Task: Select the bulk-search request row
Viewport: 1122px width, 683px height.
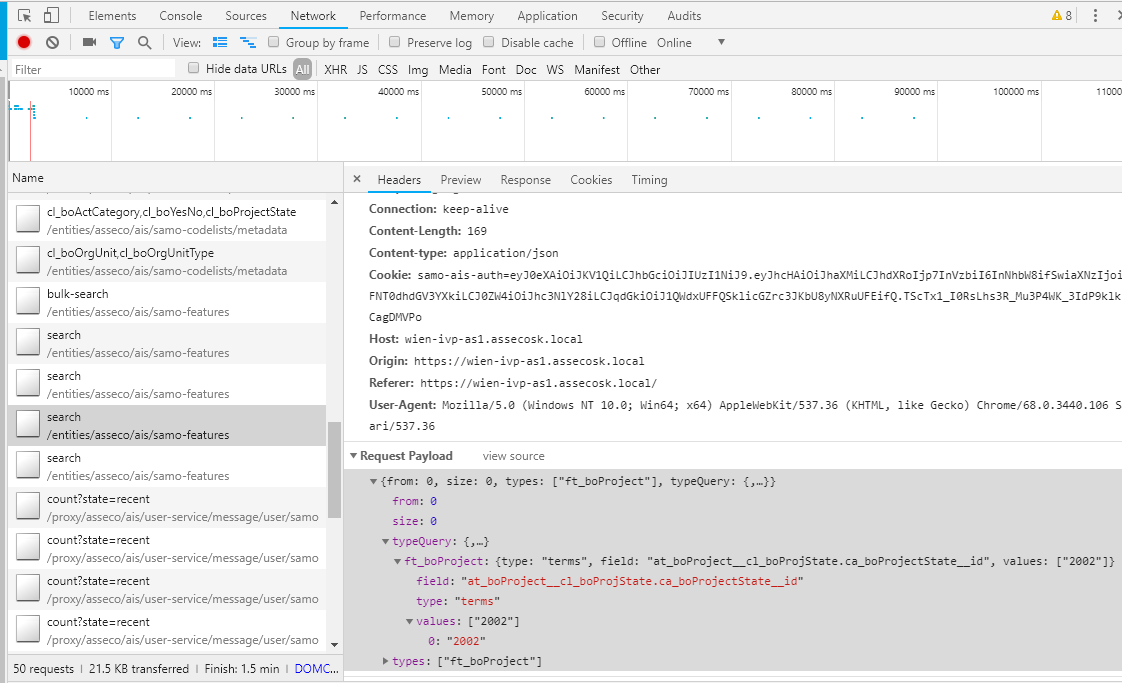Action: click(167, 302)
